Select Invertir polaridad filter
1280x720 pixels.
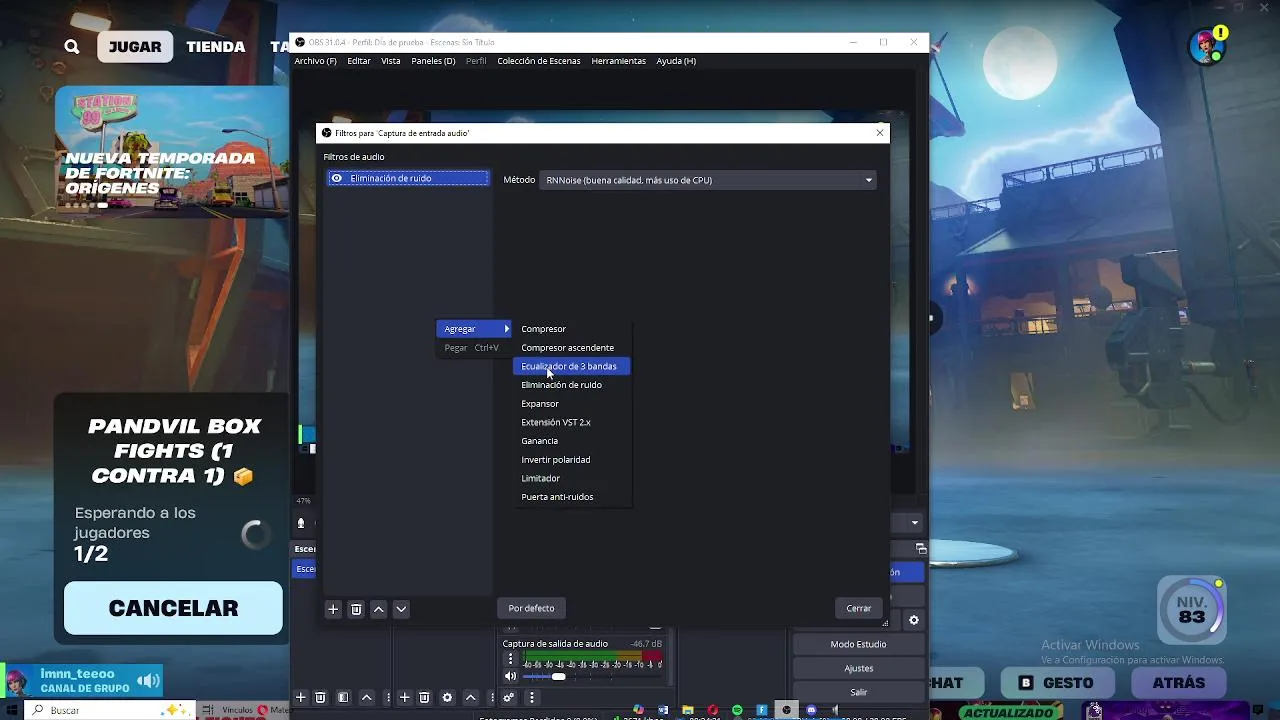(x=572, y=460)
